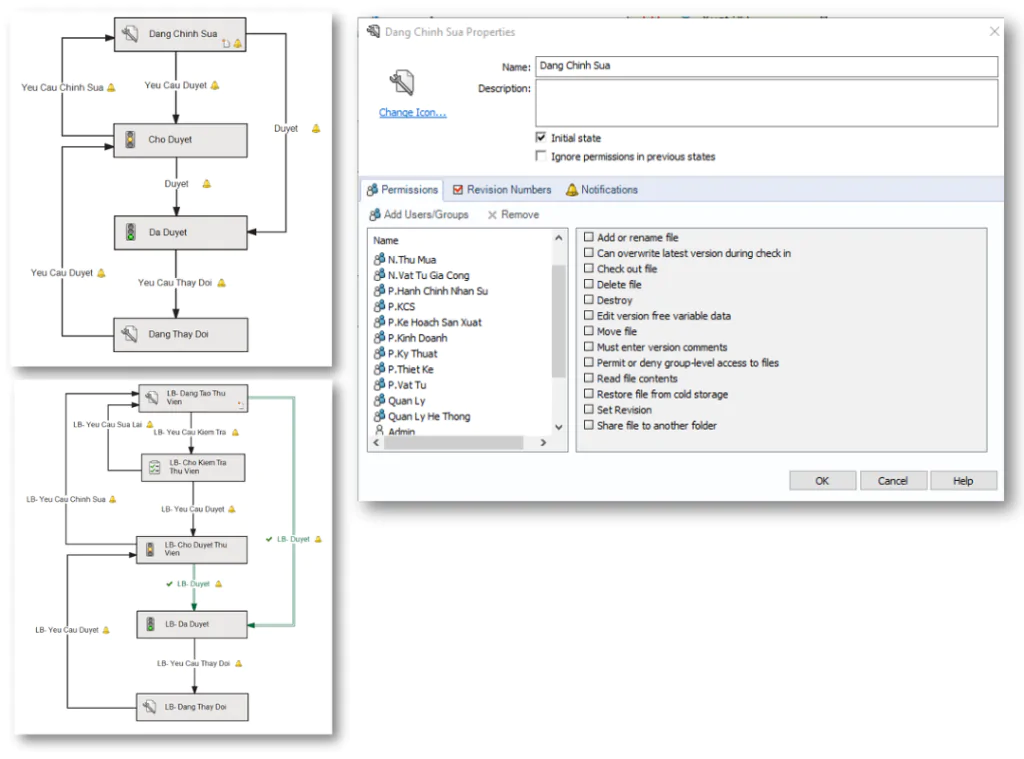The width and height of the screenshot is (1024, 759).
Task: Check Move file permission
Action: pos(589,331)
